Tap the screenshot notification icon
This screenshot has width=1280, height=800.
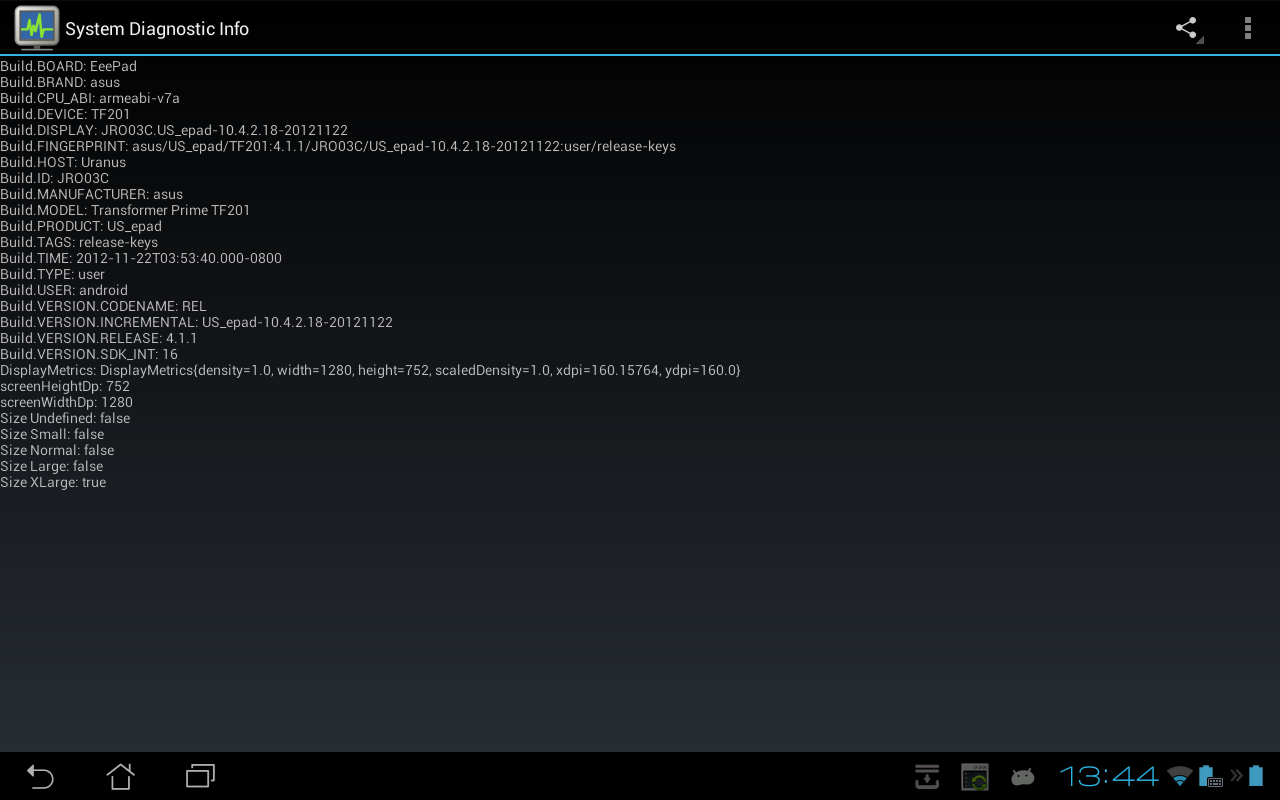975,776
